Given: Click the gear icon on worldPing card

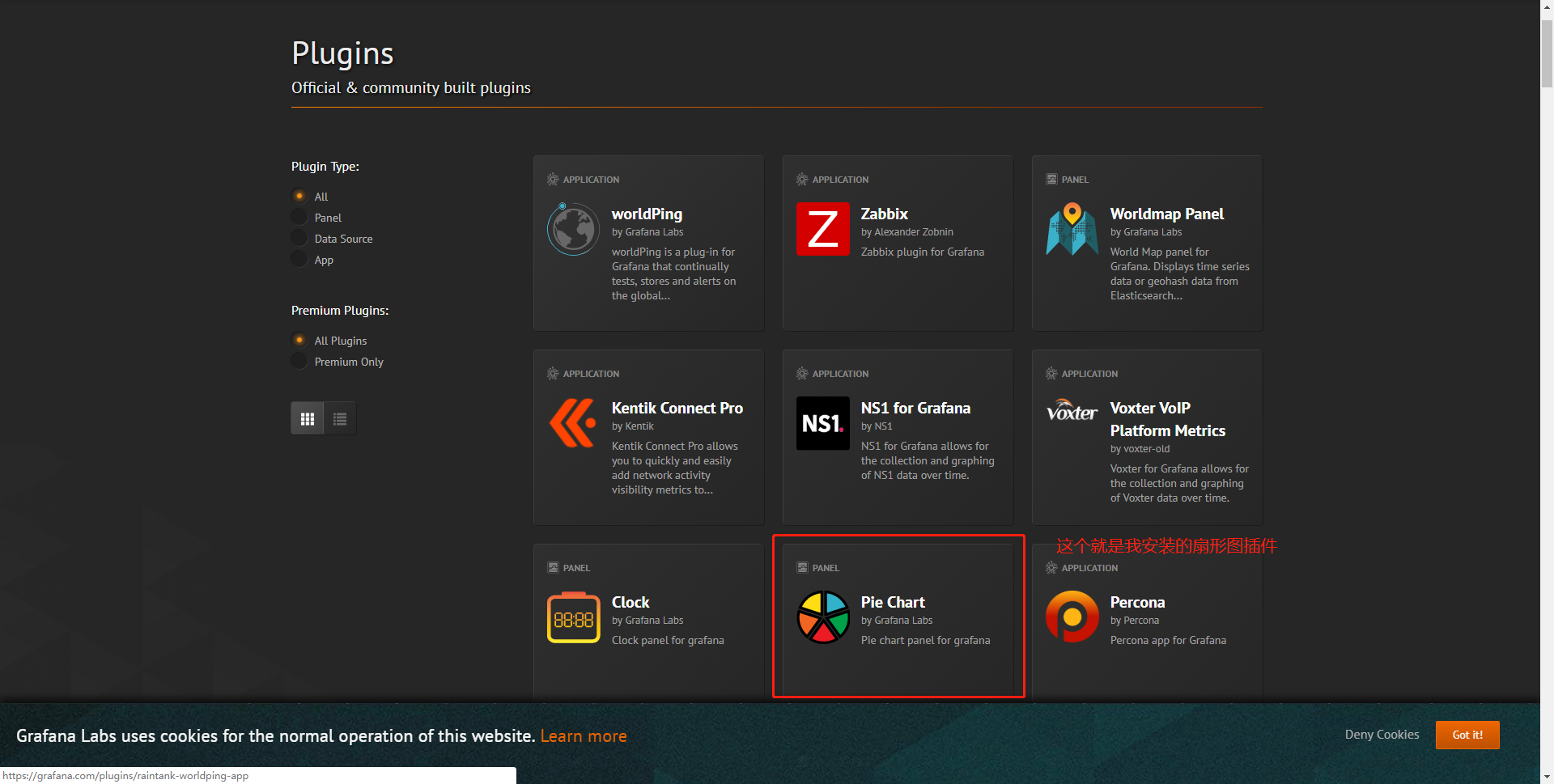Looking at the screenshot, I should 553,180.
